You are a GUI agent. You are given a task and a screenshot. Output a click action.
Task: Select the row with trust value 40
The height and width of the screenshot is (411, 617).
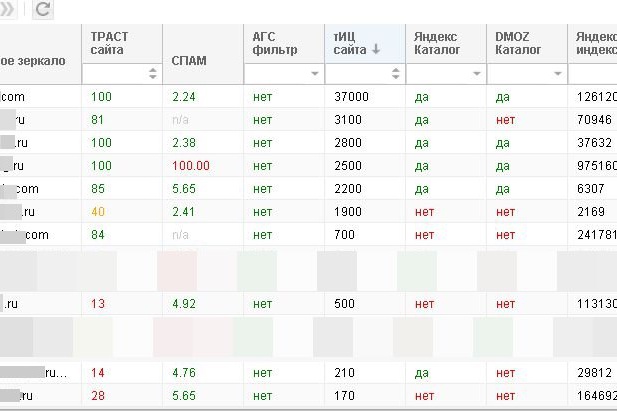tap(308, 212)
